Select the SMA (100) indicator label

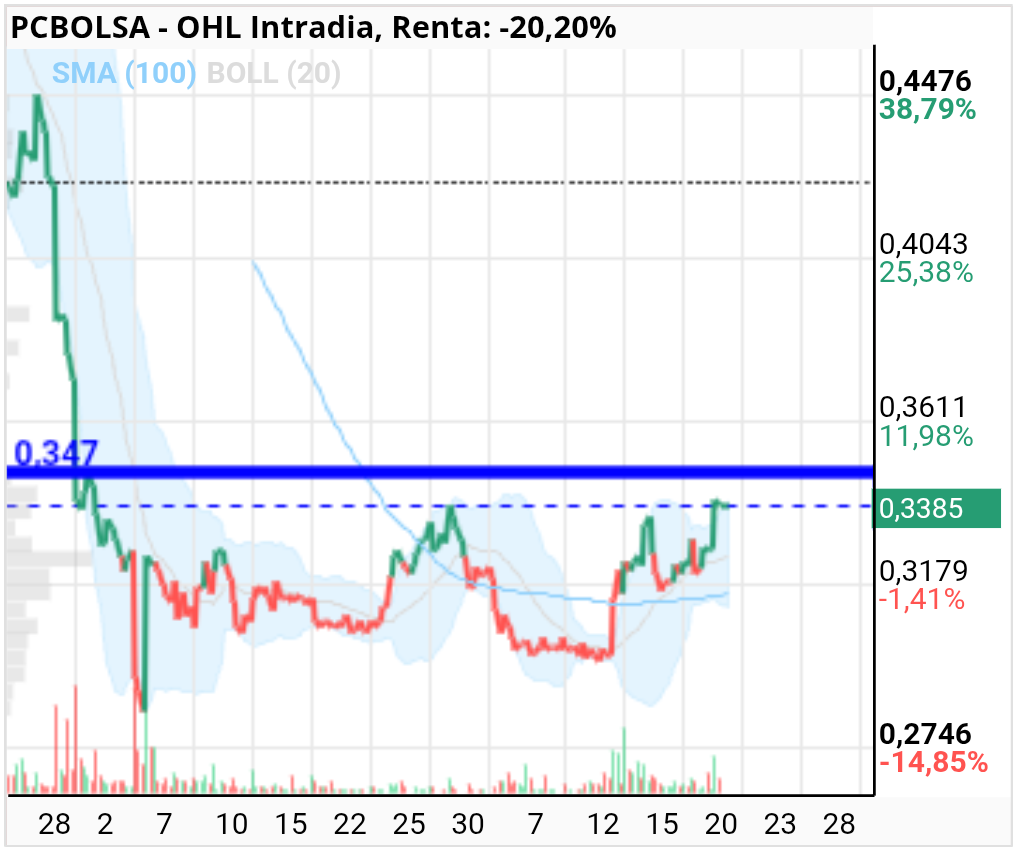click(123, 73)
